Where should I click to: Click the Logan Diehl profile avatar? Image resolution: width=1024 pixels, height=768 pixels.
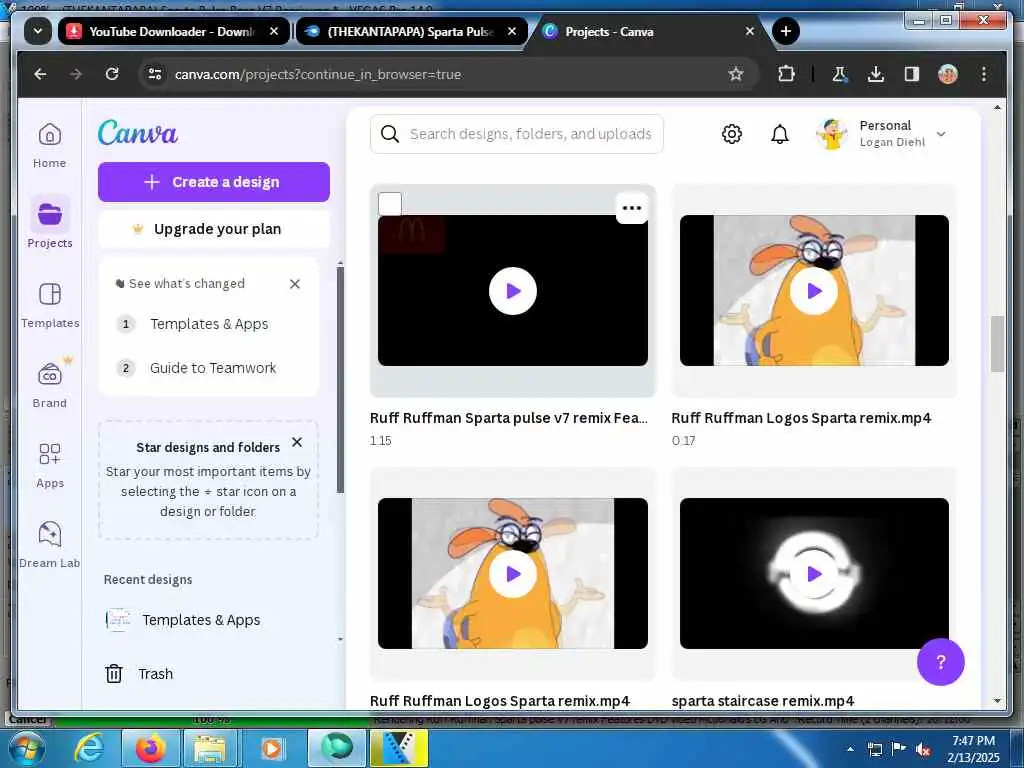click(831, 134)
